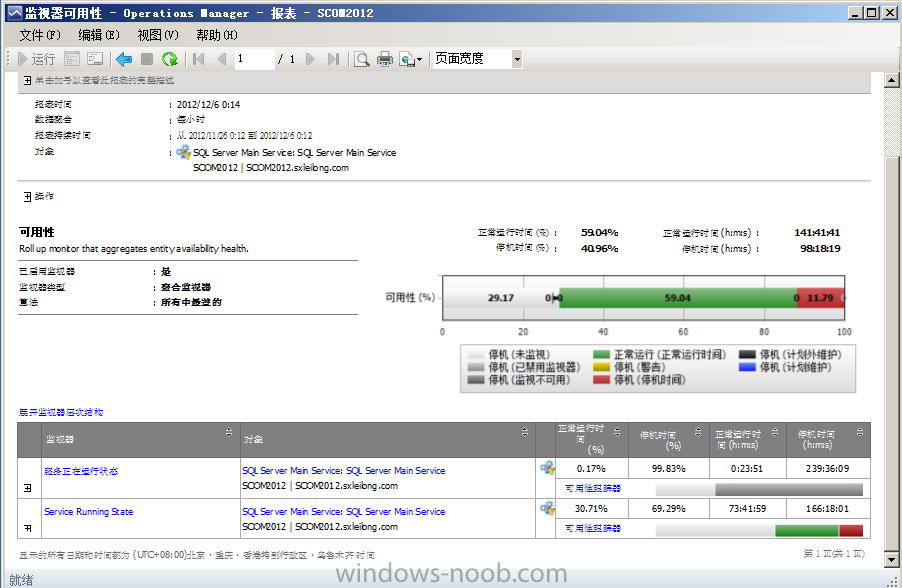This screenshot has width=902, height=588.
Task: Sort by uptime percent column arrows
Action: [617, 432]
